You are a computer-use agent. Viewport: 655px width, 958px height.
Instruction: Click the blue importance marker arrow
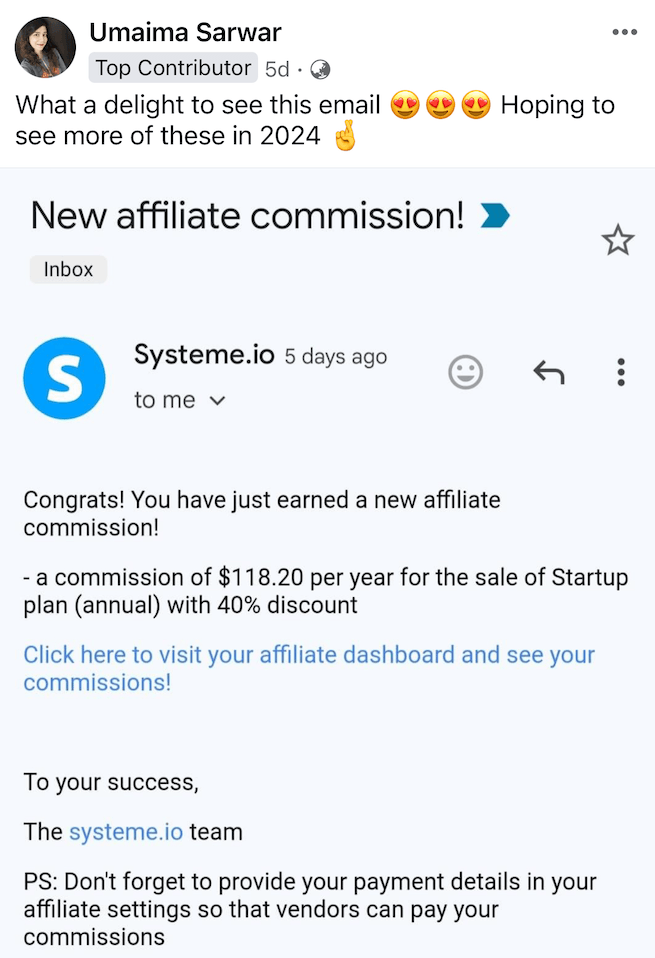495,215
